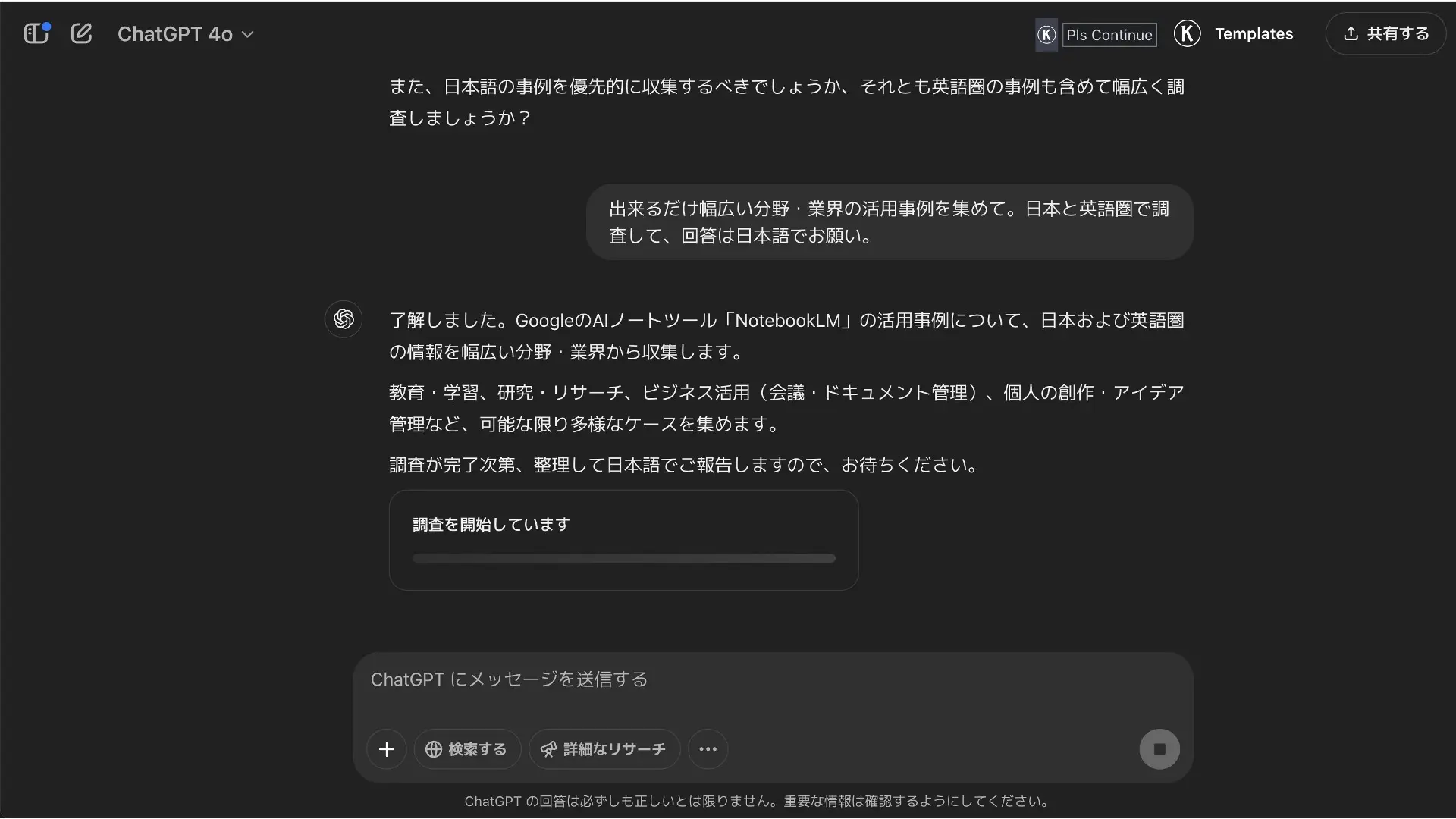The image size is (1456, 819).
Task: Click the round K Templates icon
Action: click(1187, 33)
